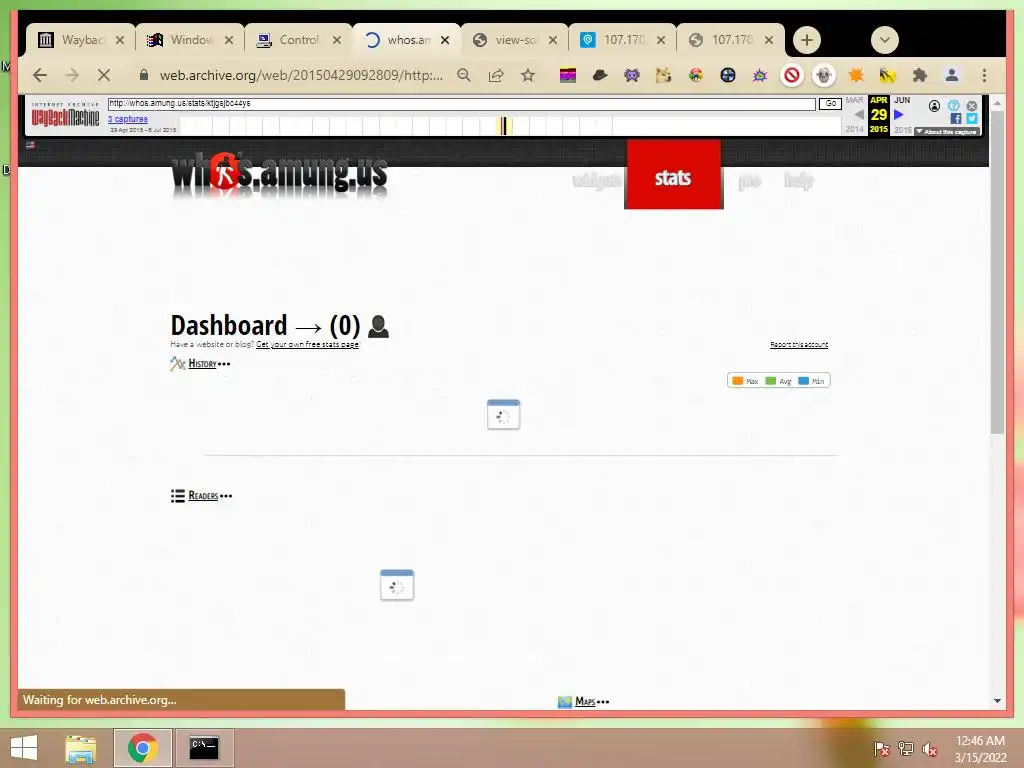
Task: Click the dashboard user silhouette icon
Action: [x=378, y=326]
